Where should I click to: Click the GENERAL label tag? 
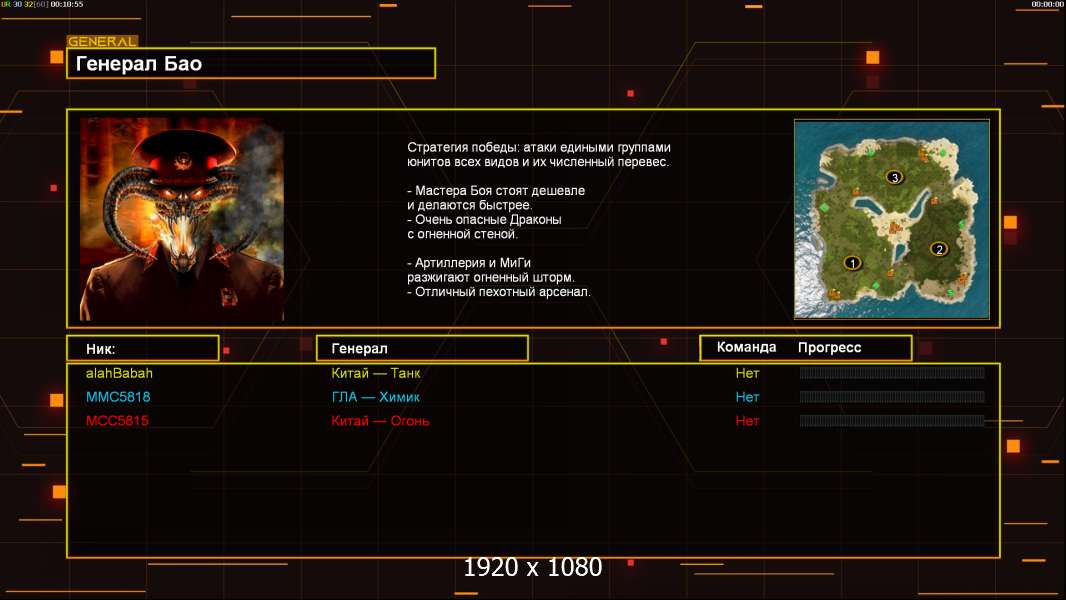103,41
